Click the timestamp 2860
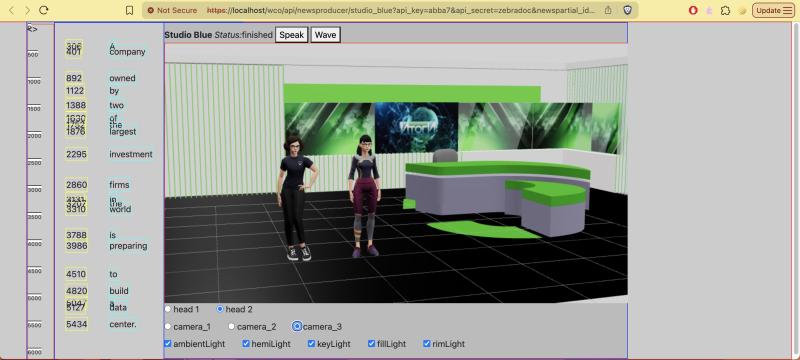 coord(77,185)
